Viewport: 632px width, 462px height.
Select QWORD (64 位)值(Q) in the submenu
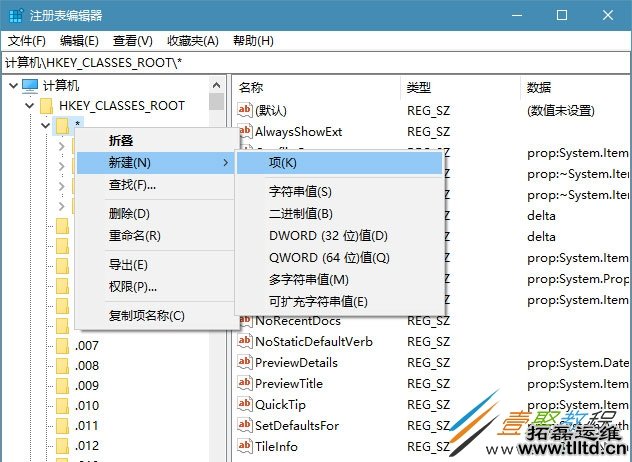pos(339,258)
